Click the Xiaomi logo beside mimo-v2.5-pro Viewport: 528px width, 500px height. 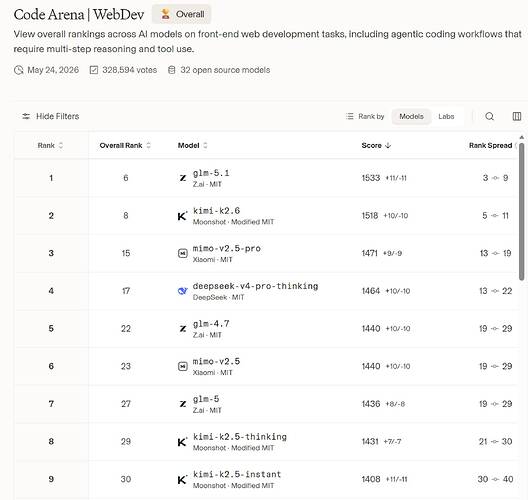coord(183,253)
